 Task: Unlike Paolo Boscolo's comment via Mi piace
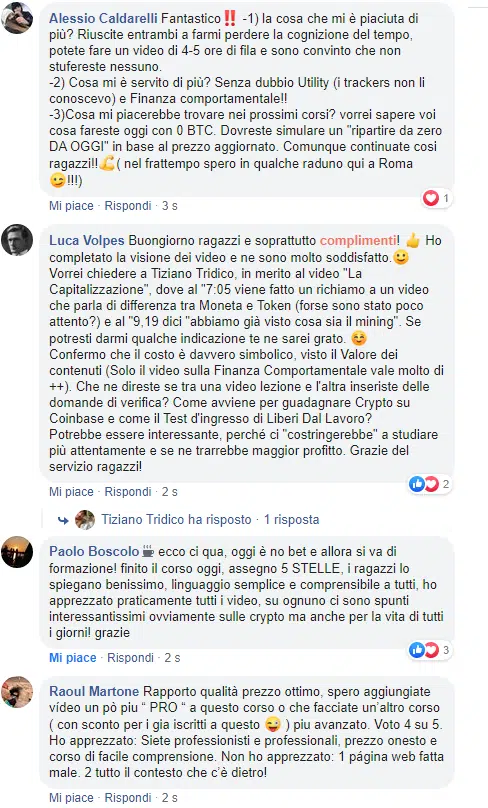tap(73, 658)
